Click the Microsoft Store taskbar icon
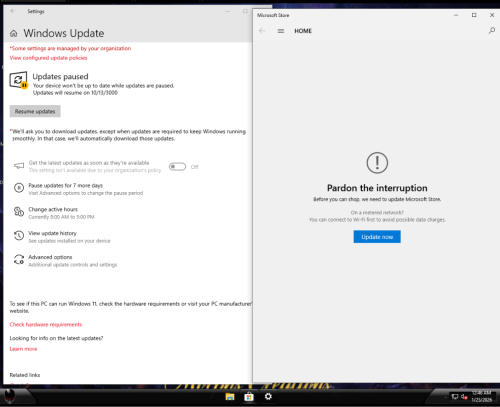The image size is (500, 407). pos(249,397)
